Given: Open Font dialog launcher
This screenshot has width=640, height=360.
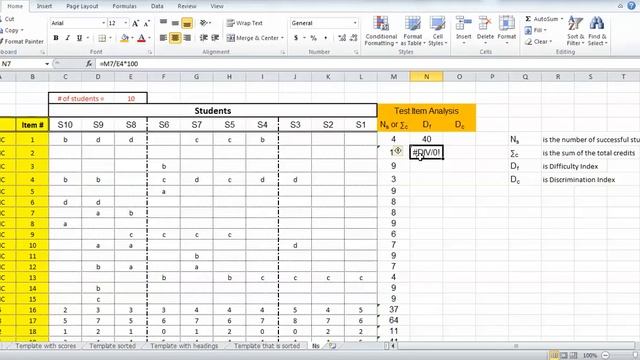Looking at the screenshot, I should [x=150, y=52].
